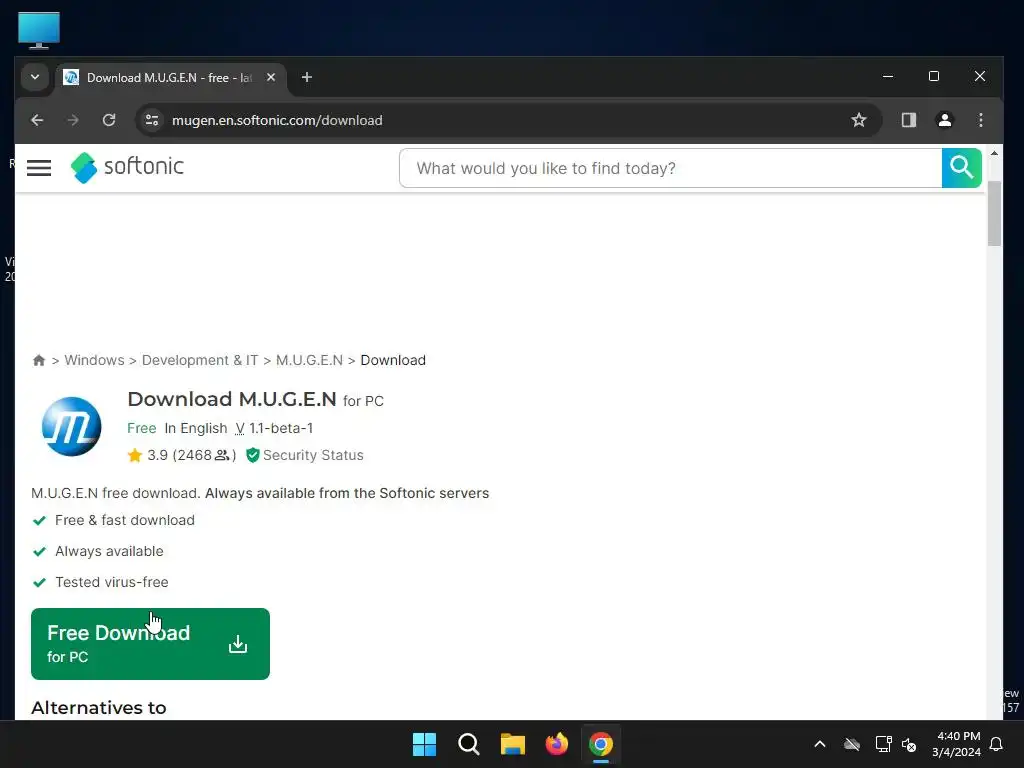This screenshot has width=1024, height=768.
Task: Open the Softonic hamburger menu
Action: (x=39, y=168)
